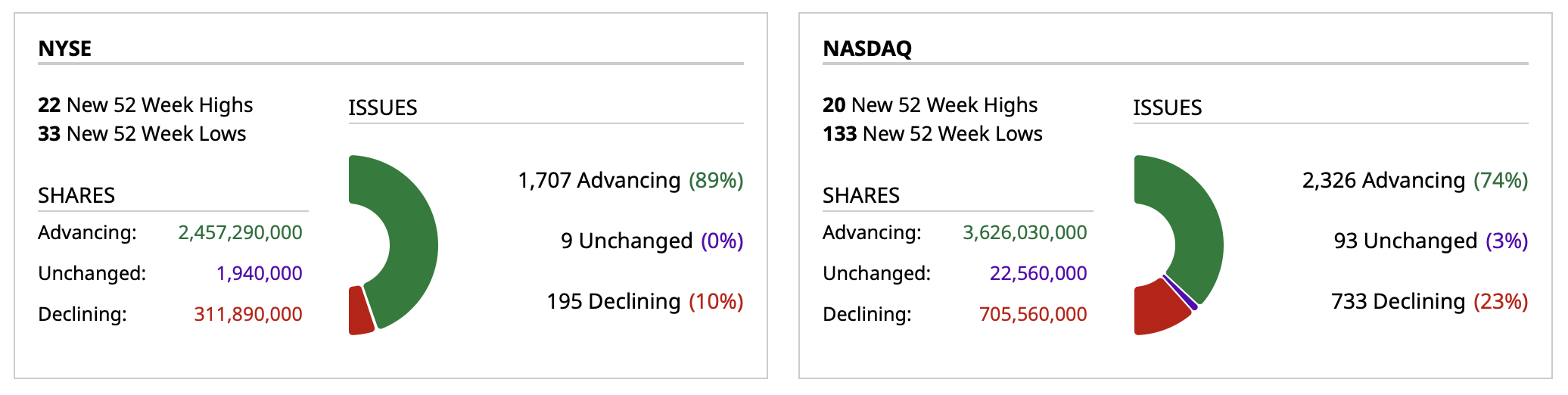Click the NYSE panel heading

coord(65,48)
